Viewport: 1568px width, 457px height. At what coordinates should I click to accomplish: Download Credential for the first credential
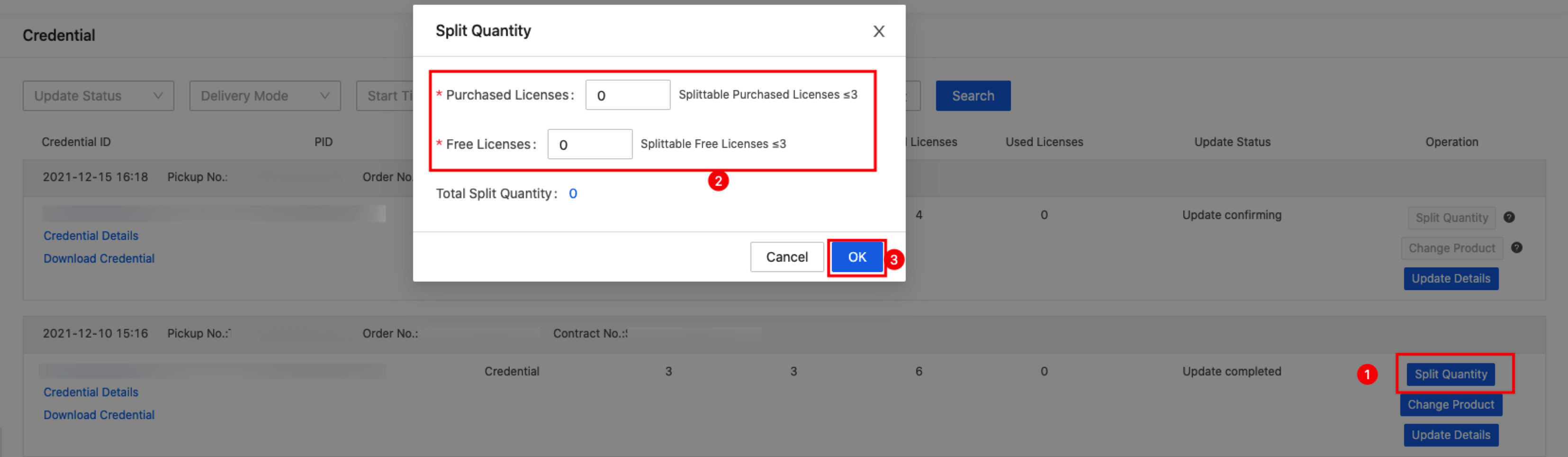click(x=99, y=258)
